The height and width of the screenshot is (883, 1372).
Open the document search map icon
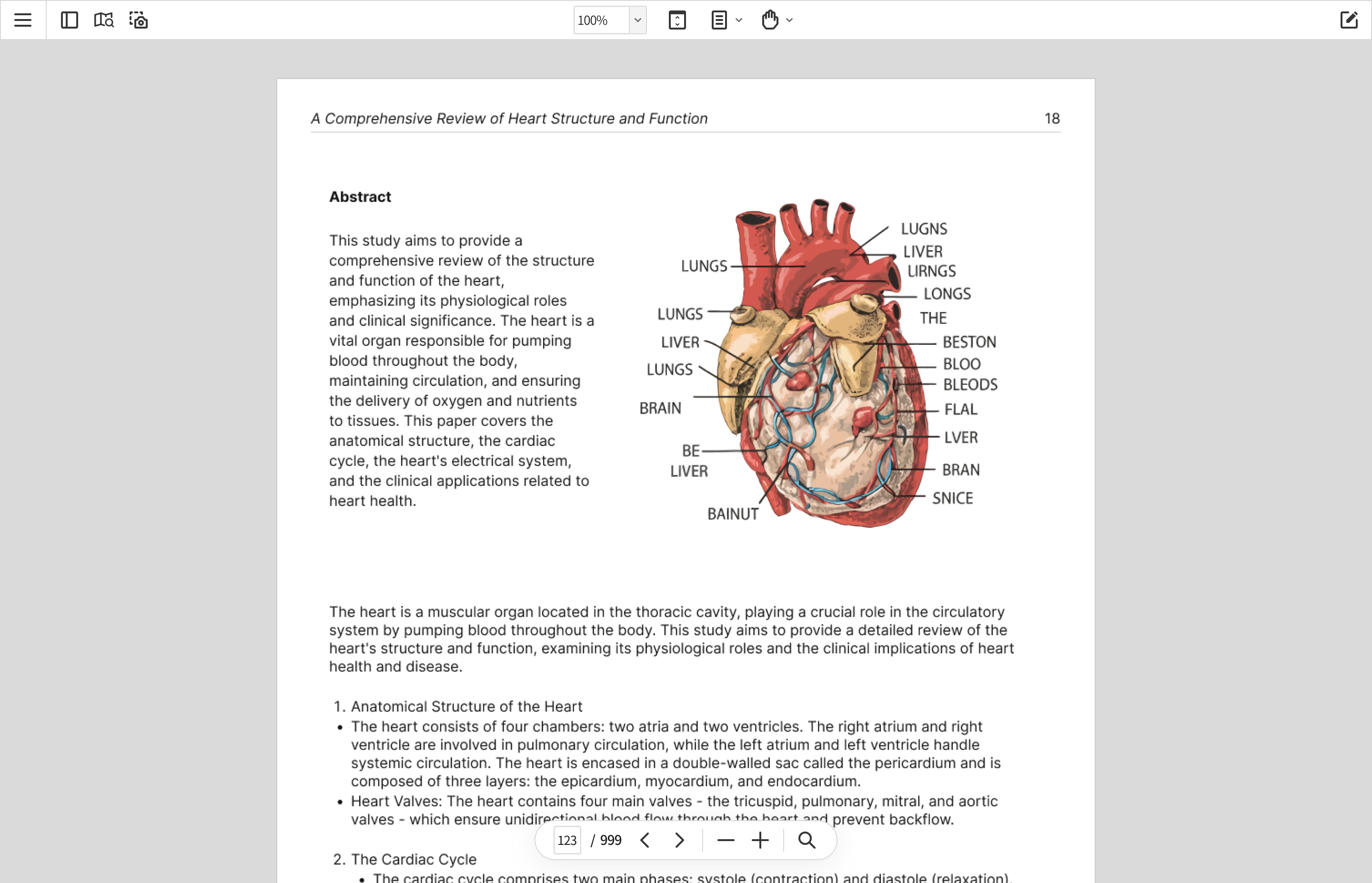pyautogui.click(x=104, y=20)
